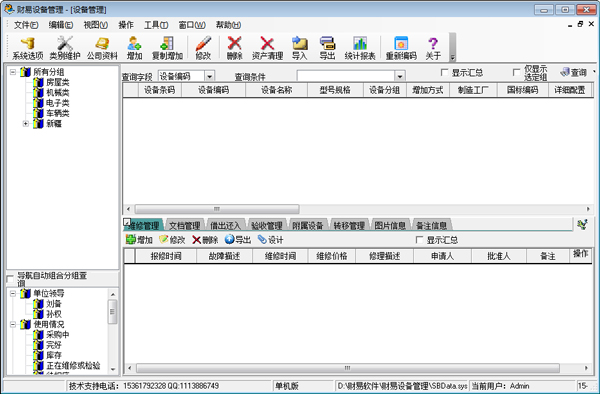
Task: Click main toolbar 导出 printer icon
Action: point(327,48)
